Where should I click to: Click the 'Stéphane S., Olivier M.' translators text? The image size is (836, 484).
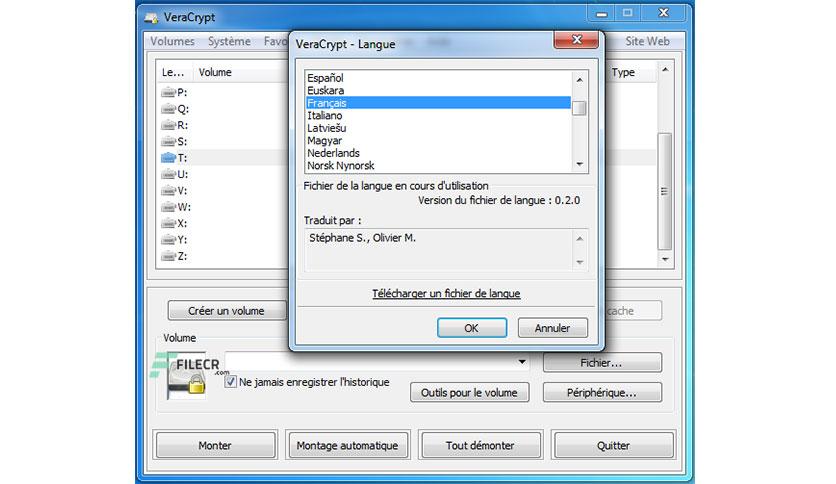tap(363, 238)
